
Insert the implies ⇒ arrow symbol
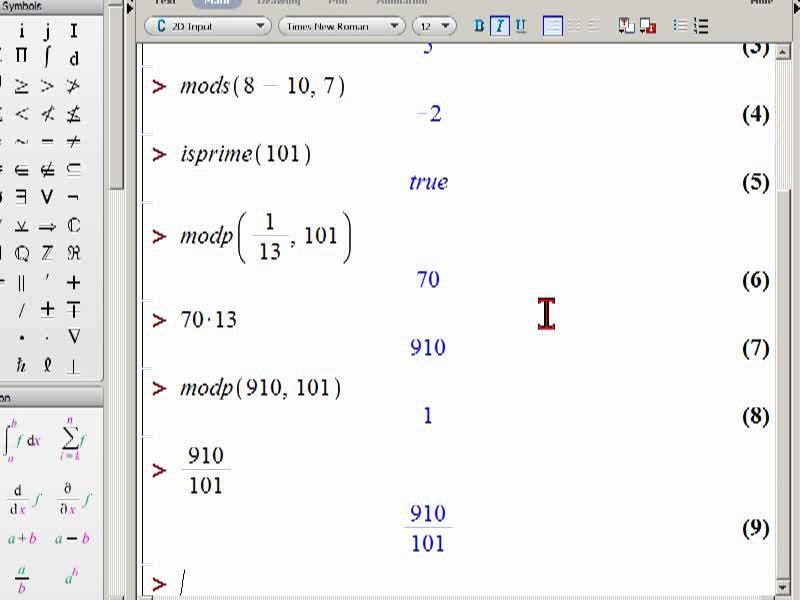[47, 227]
